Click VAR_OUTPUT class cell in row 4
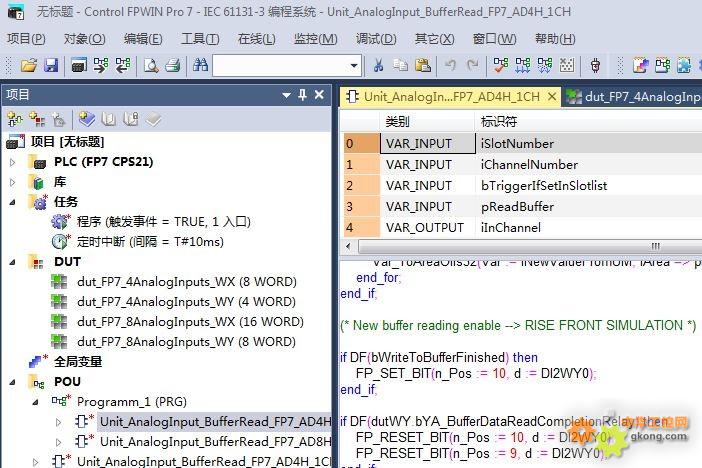Screen dimensions: 702x468 [x=427, y=228]
